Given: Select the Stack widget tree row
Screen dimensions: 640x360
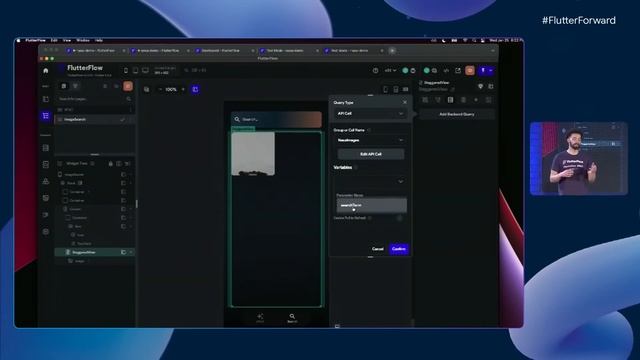Looking at the screenshot, I should pos(95,183).
